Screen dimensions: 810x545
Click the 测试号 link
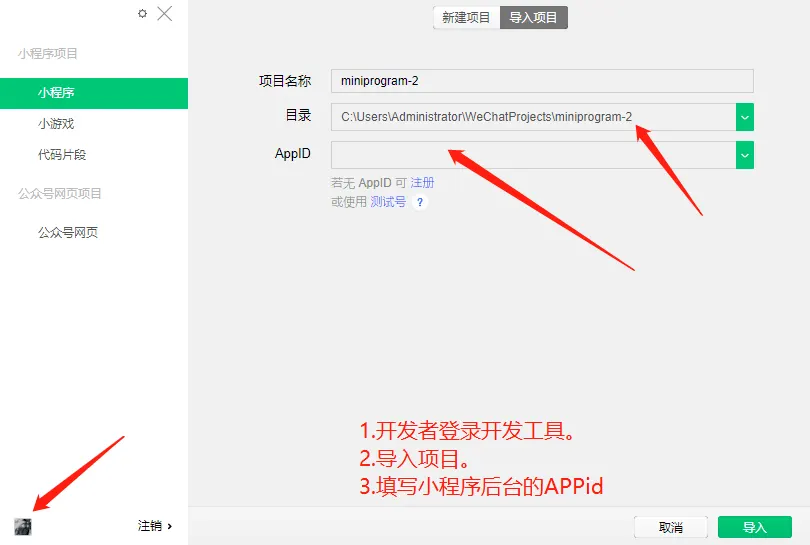click(388, 201)
